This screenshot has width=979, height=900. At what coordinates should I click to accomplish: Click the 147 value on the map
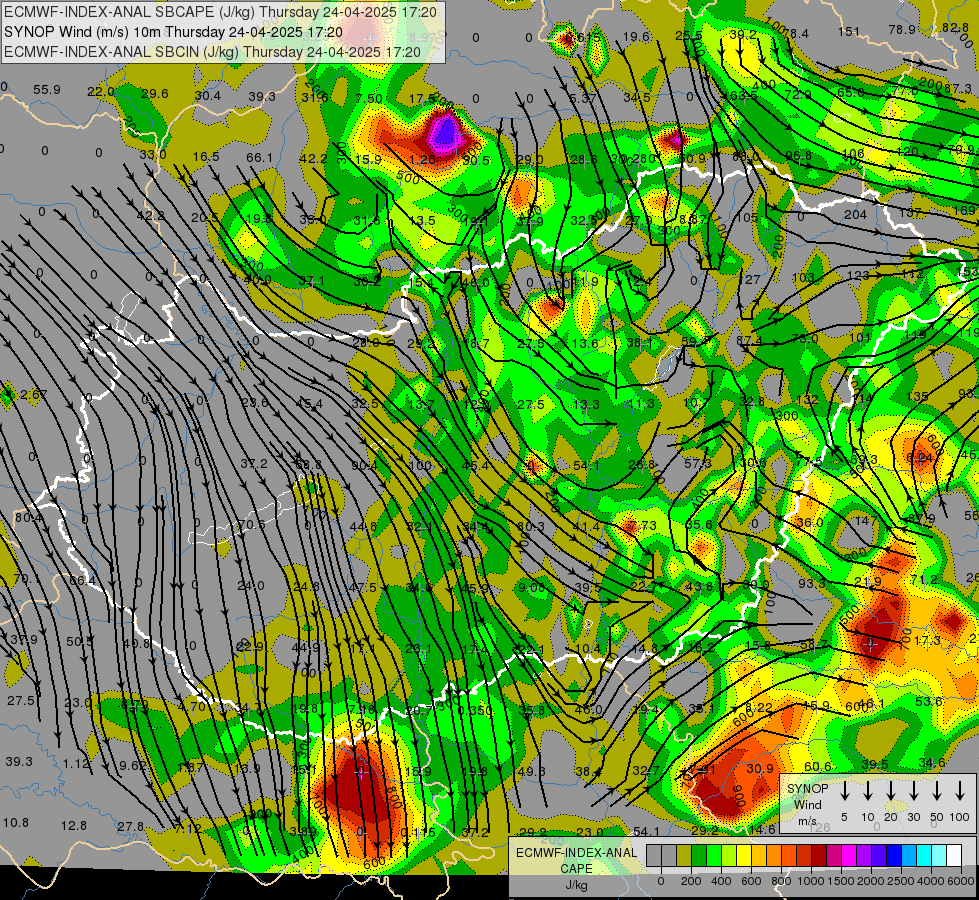[x=866, y=521]
